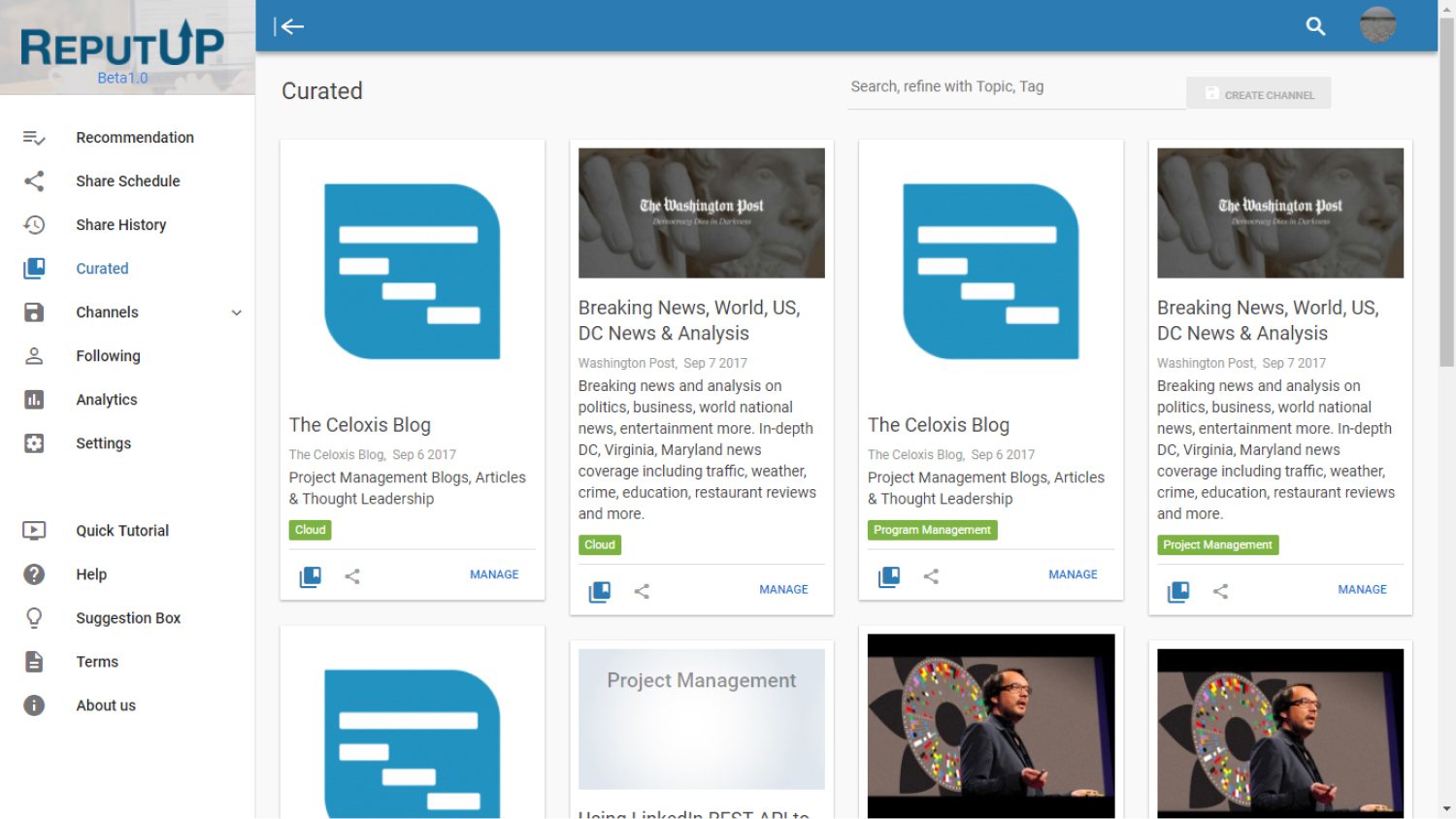Screen dimensions: 1456x819
Task: Click share icon on Washington Post Cloud card
Action: 642,591
